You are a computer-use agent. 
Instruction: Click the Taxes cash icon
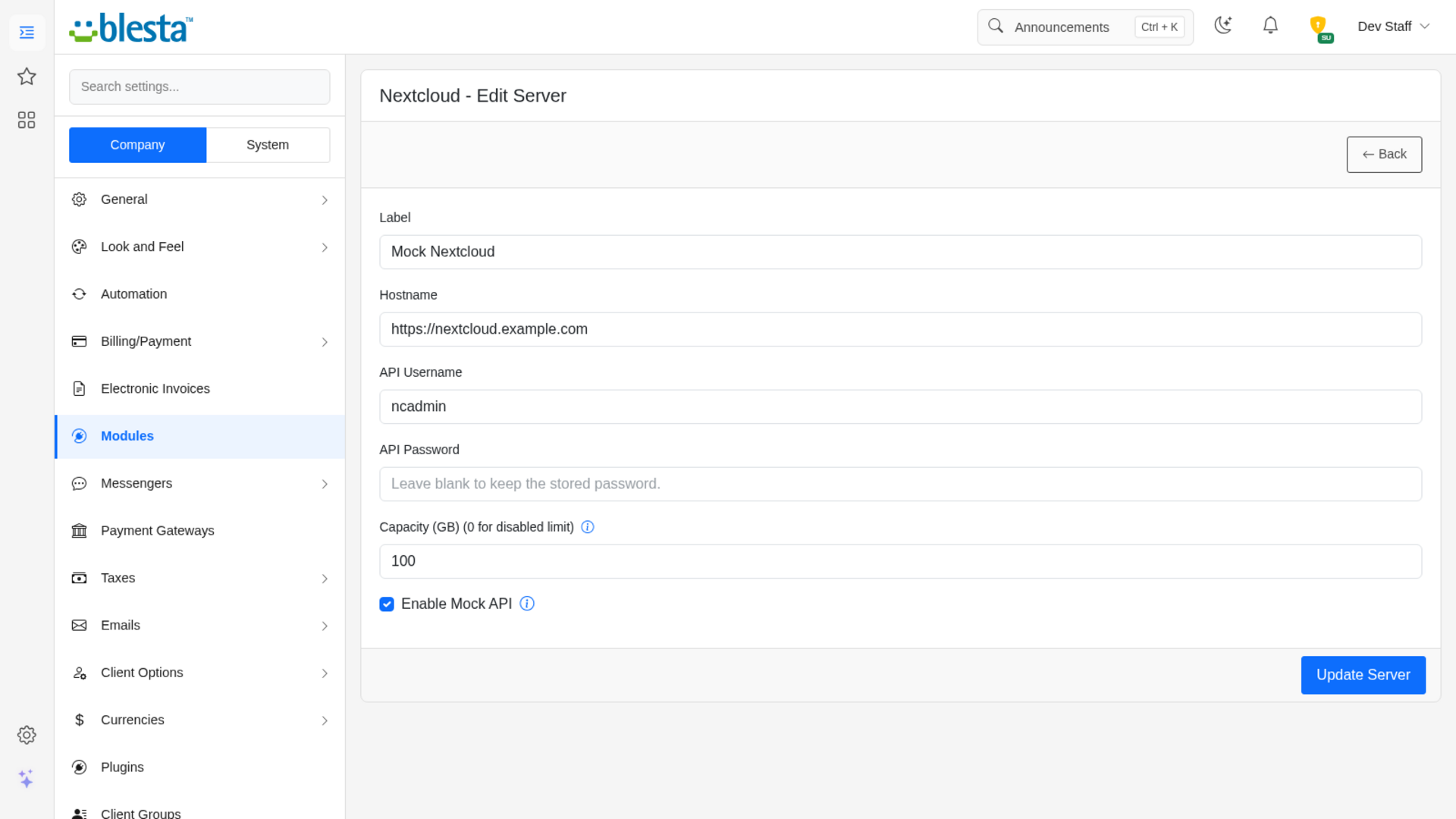click(79, 578)
